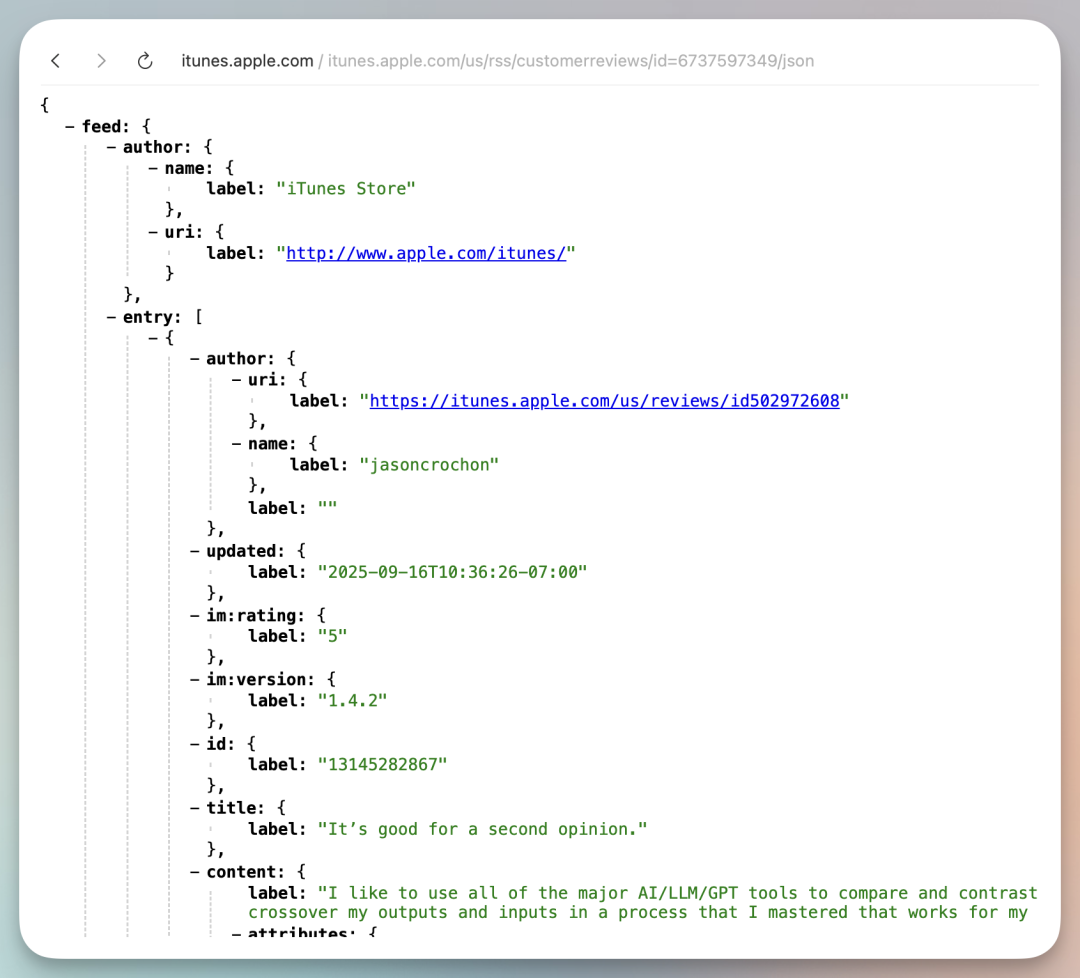Collapse the top-level author object

[x=111, y=147]
